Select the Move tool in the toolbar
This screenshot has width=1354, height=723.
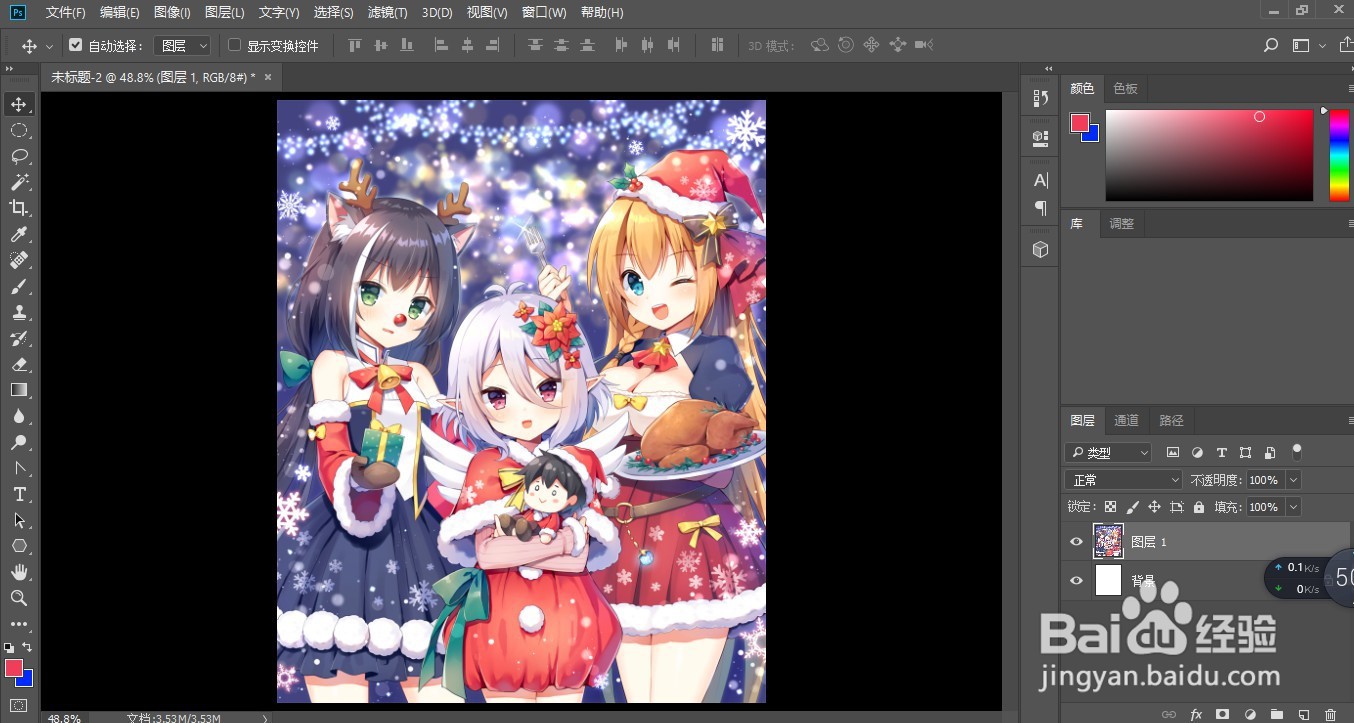[x=19, y=104]
